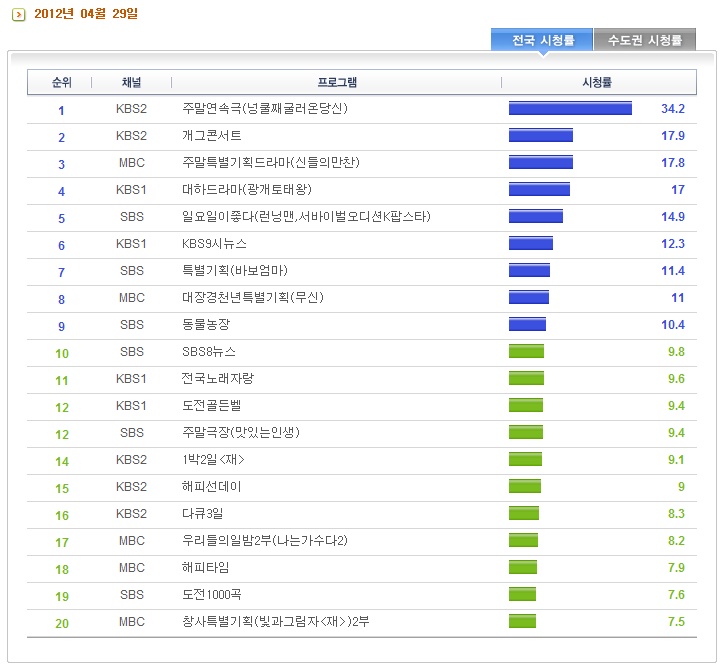Select program 창사특별기획(빛과그림자<재>)2부
Image resolution: width=720 pixels, height=669 pixels.
[x=276, y=622]
